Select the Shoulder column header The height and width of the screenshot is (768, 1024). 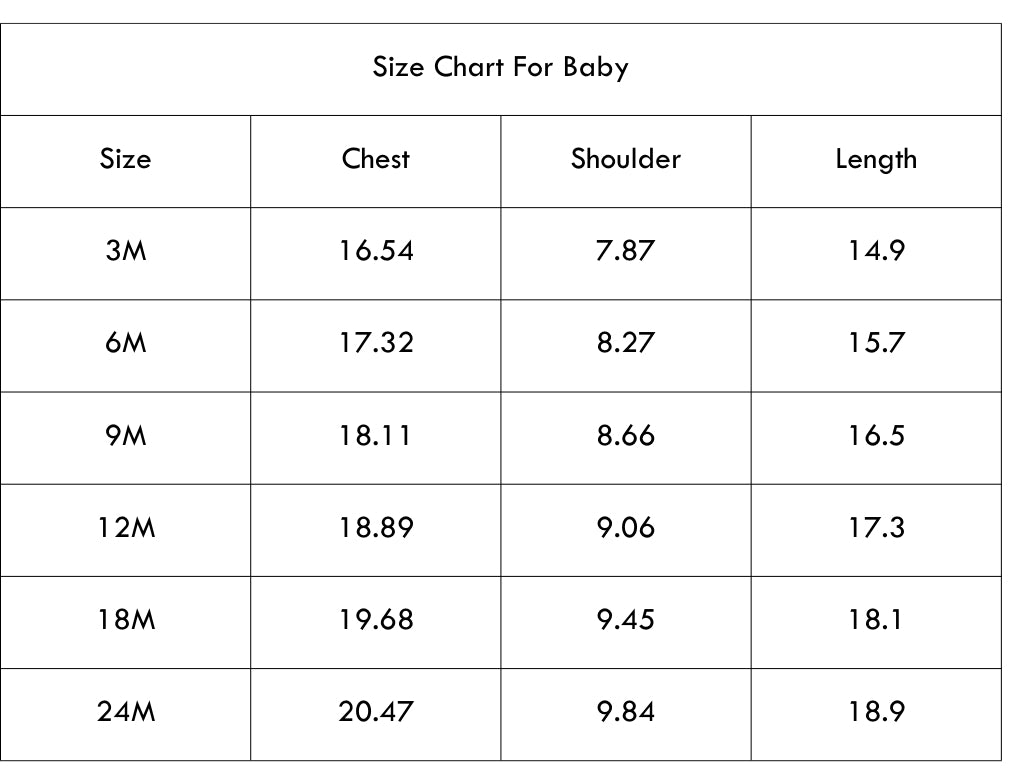(x=626, y=159)
